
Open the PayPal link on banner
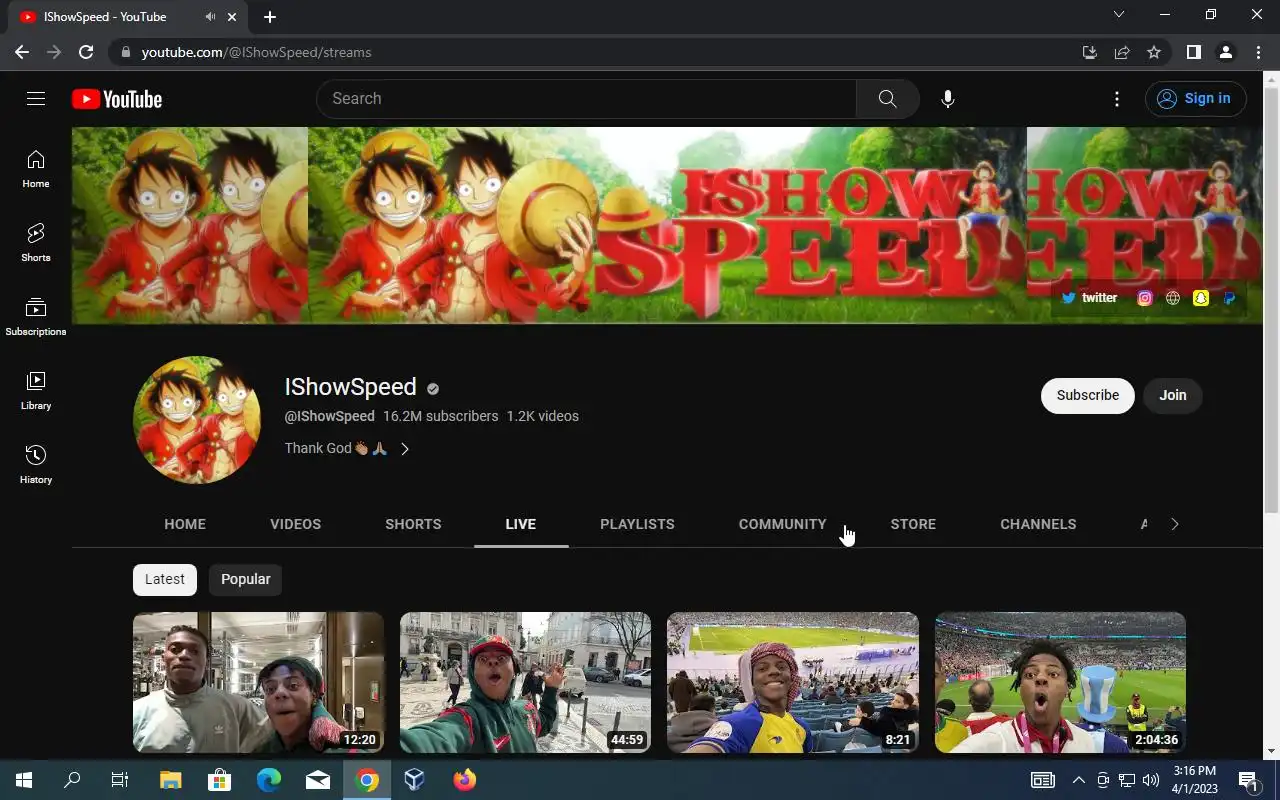[x=1229, y=298]
